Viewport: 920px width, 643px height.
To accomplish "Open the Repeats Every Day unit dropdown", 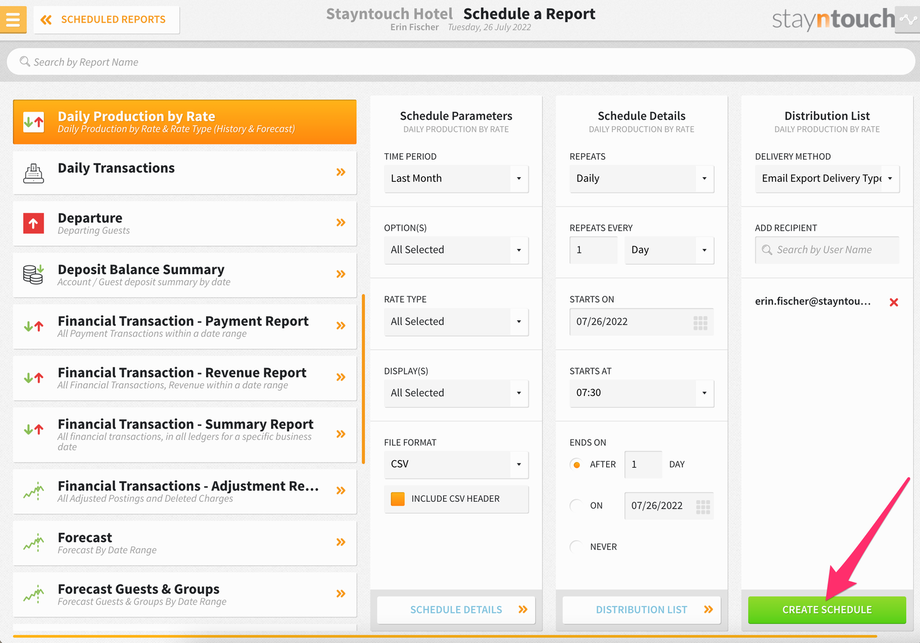I will click(669, 250).
